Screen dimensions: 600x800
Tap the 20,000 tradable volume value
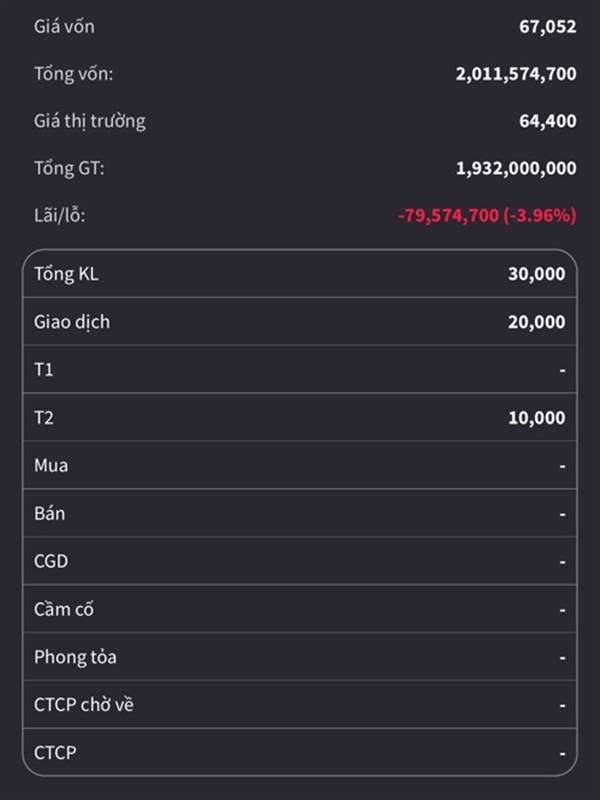pyautogui.click(x=536, y=322)
